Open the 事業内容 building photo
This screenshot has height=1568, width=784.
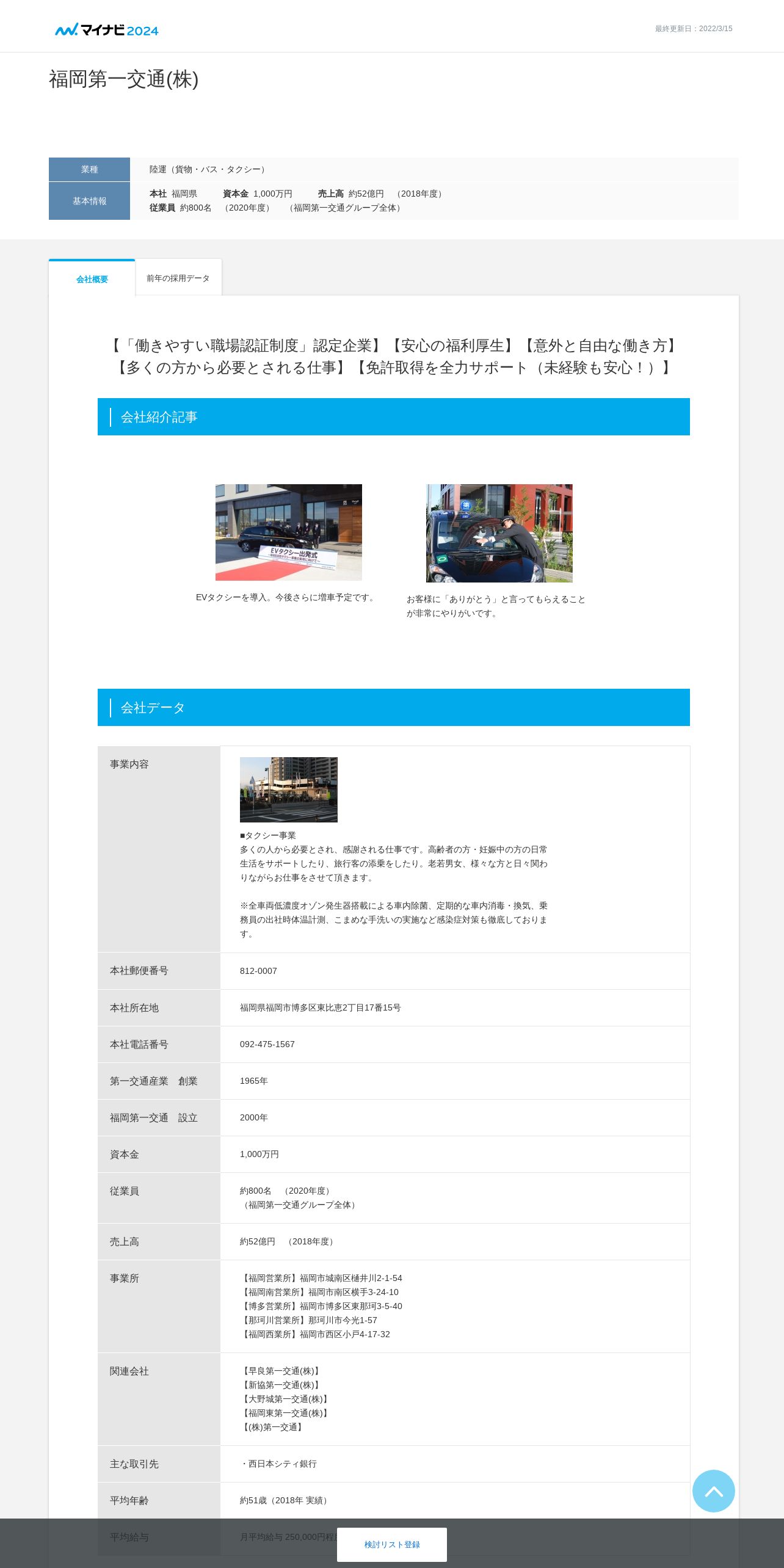pos(289,789)
